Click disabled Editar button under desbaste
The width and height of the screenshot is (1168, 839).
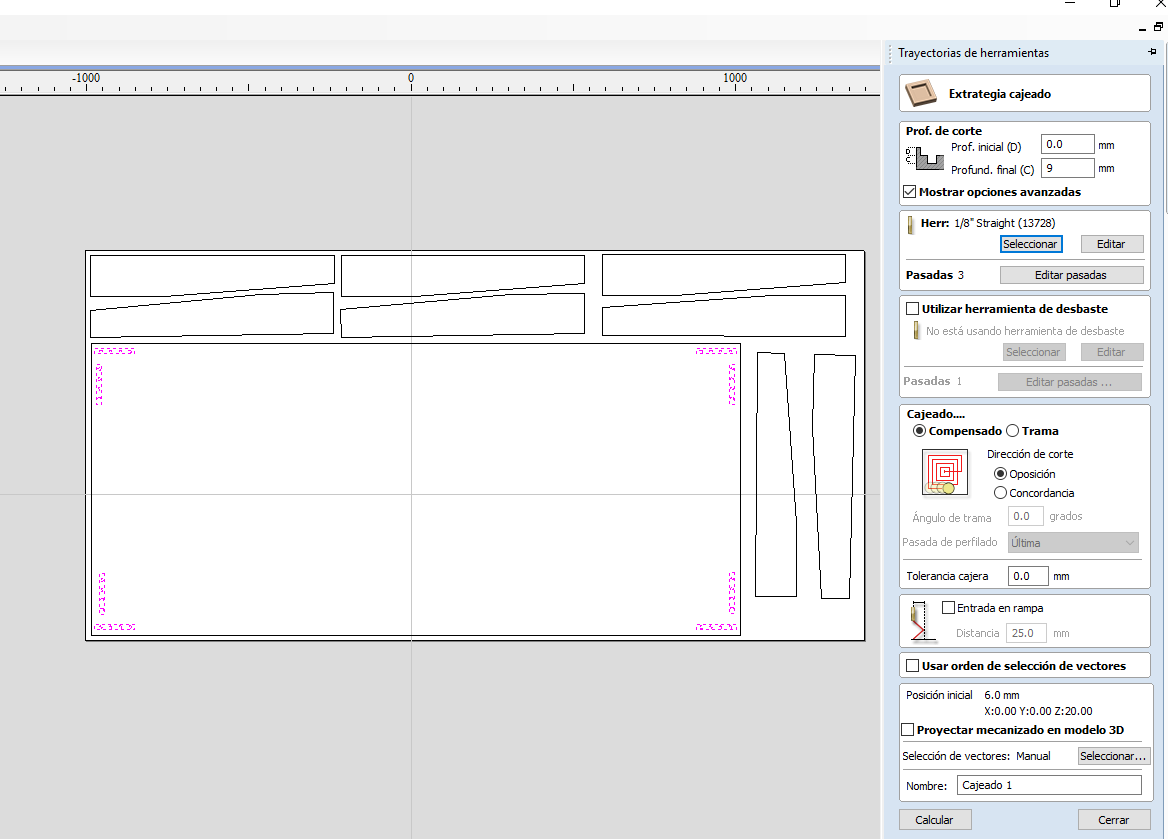pos(1111,352)
